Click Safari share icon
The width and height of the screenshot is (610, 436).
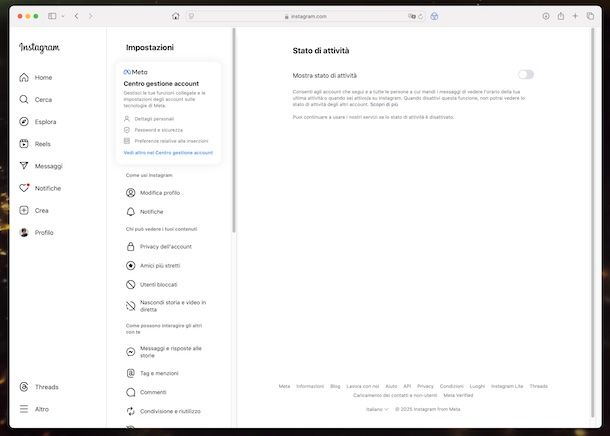tap(561, 16)
